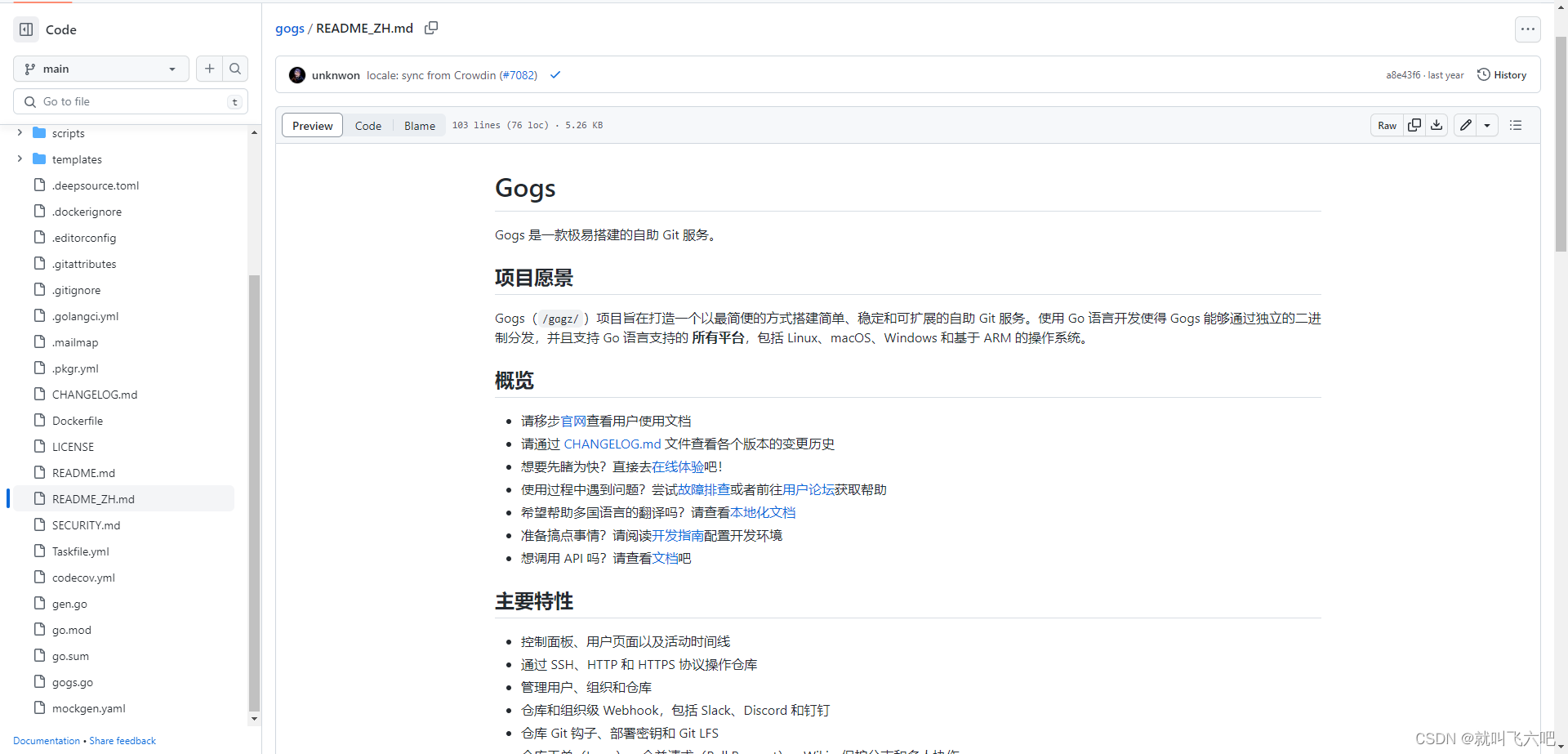The image size is (1568, 754).
Task: Copy raw file contents icon
Action: click(x=1414, y=125)
